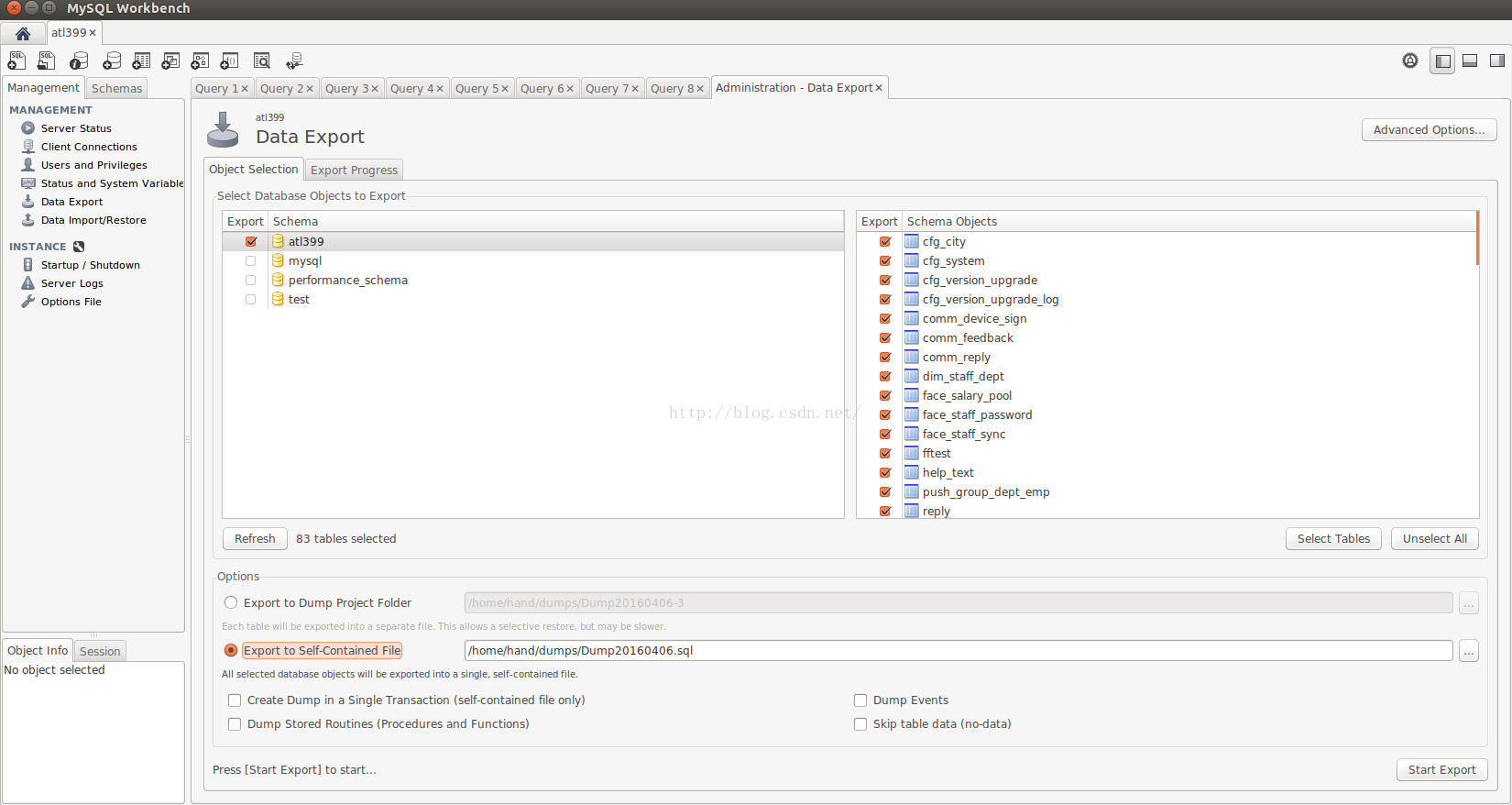Browse for the dump project folder
1512x805 pixels.
click(x=1469, y=603)
